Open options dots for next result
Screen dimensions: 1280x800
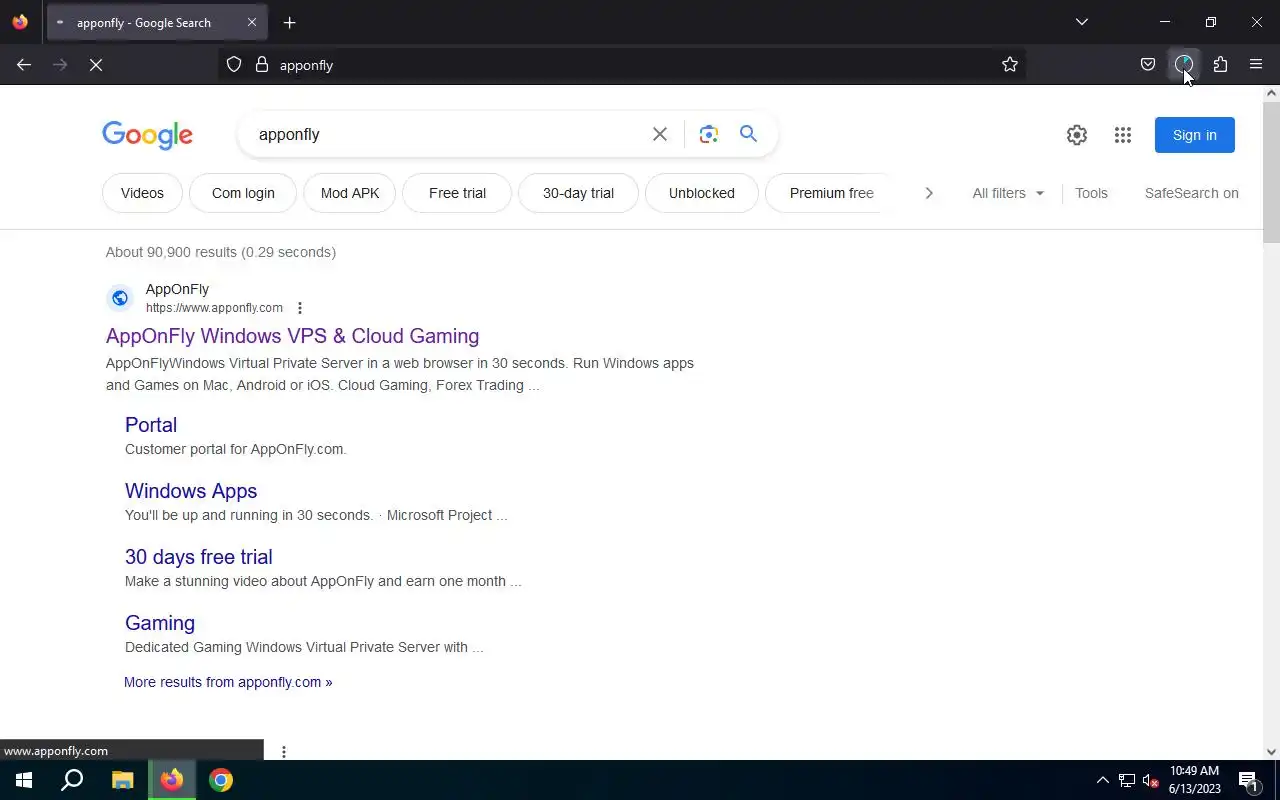click(284, 752)
